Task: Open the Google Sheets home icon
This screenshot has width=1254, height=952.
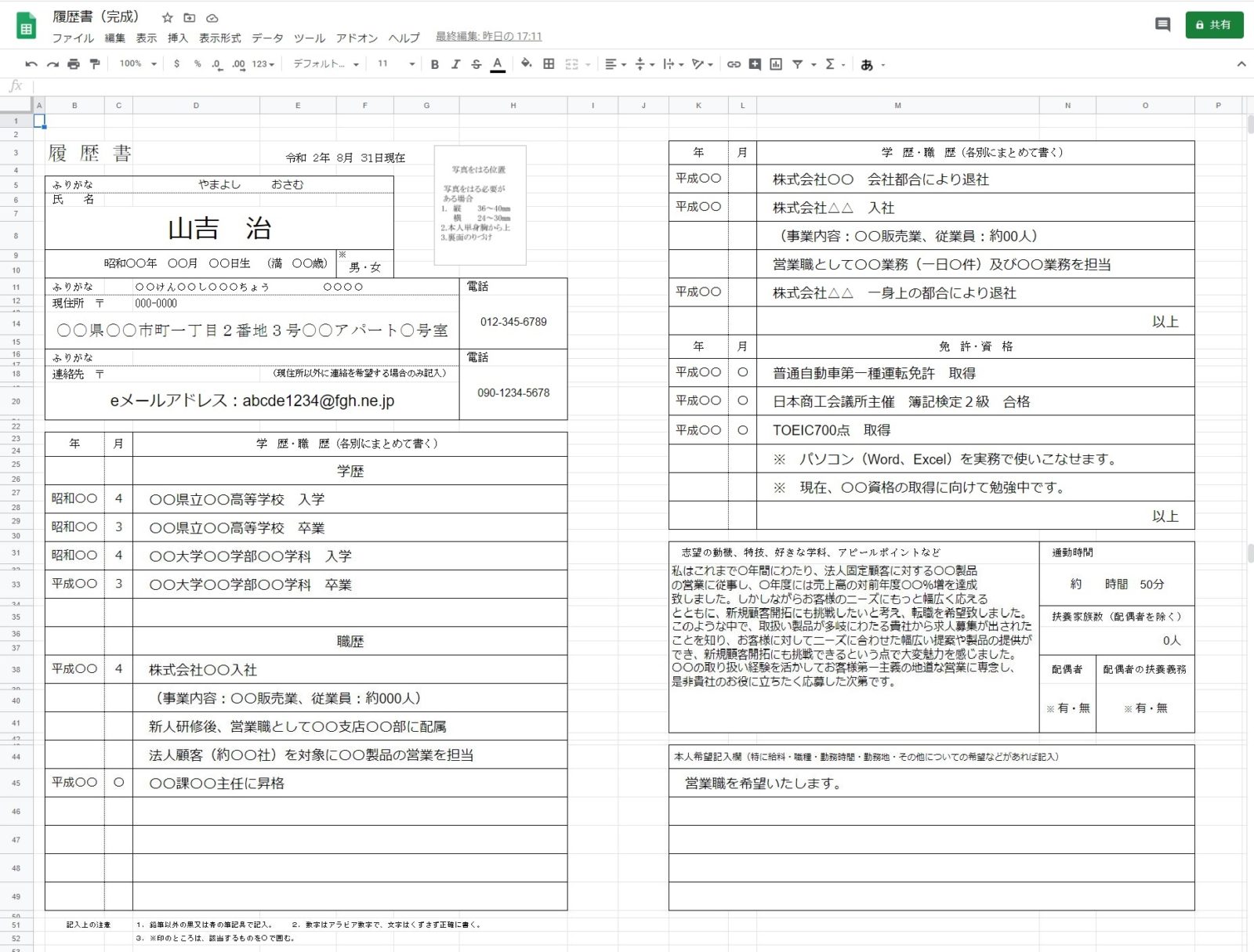Action: point(26,26)
